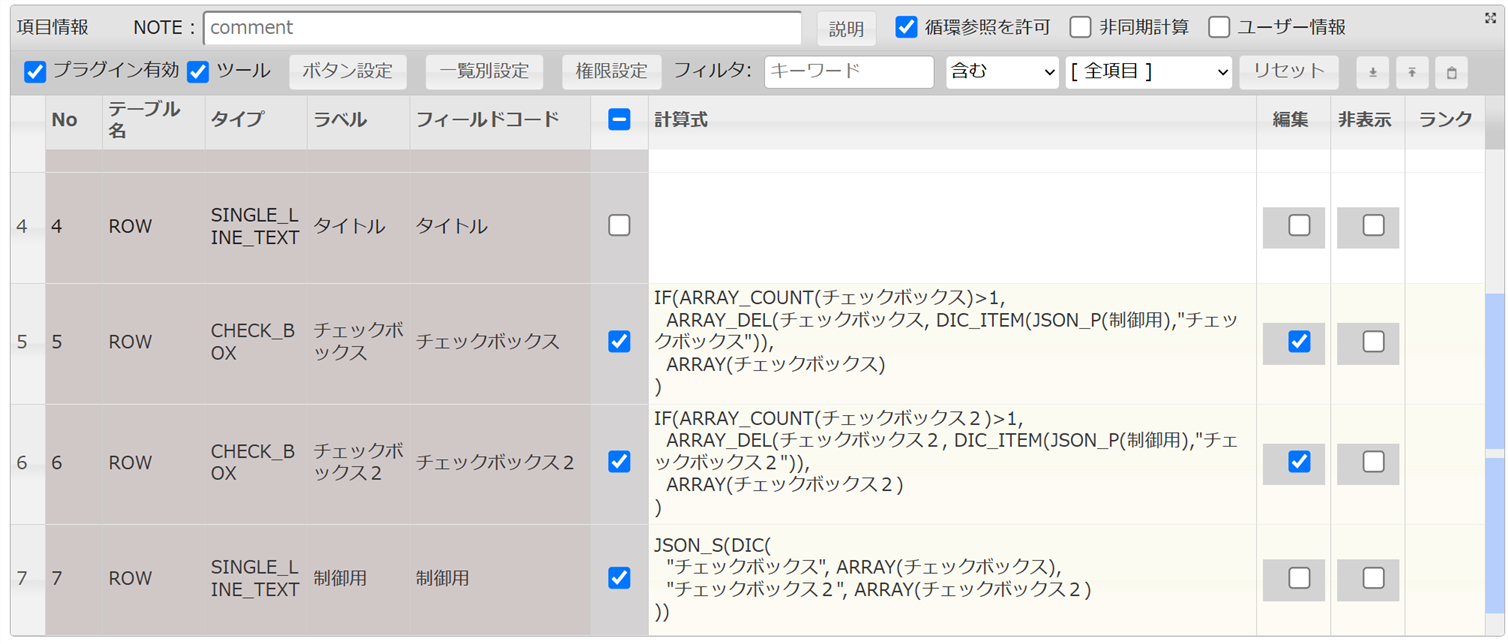Uncheck formula checkbox in チェックボックス２ row
This screenshot has width=1508, height=644.
point(619,462)
